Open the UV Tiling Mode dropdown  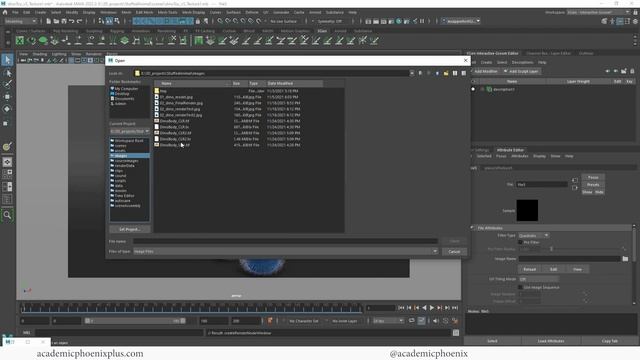pos(539,279)
